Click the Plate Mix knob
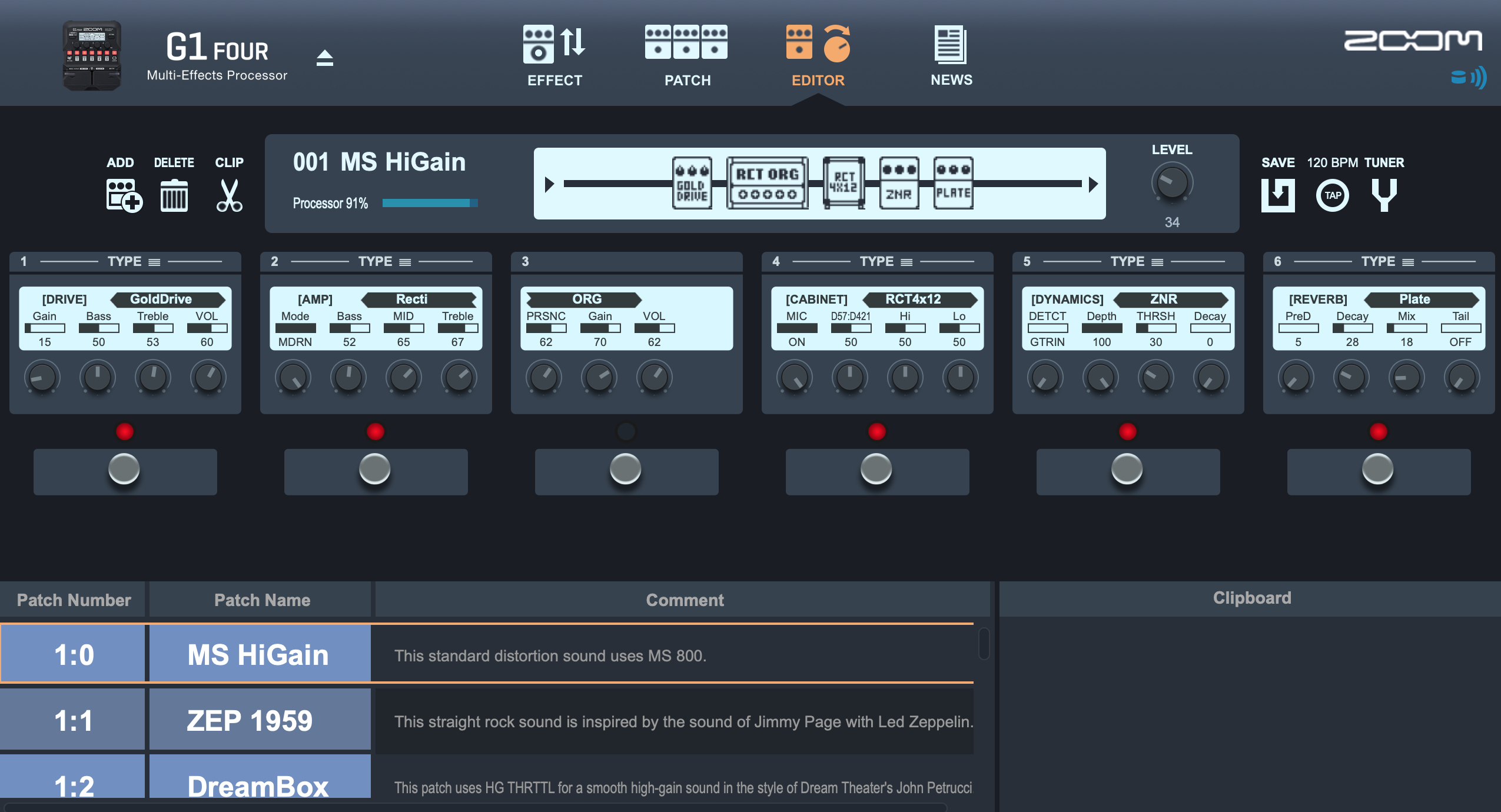This screenshot has height=812, width=1501. [x=1406, y=377]
